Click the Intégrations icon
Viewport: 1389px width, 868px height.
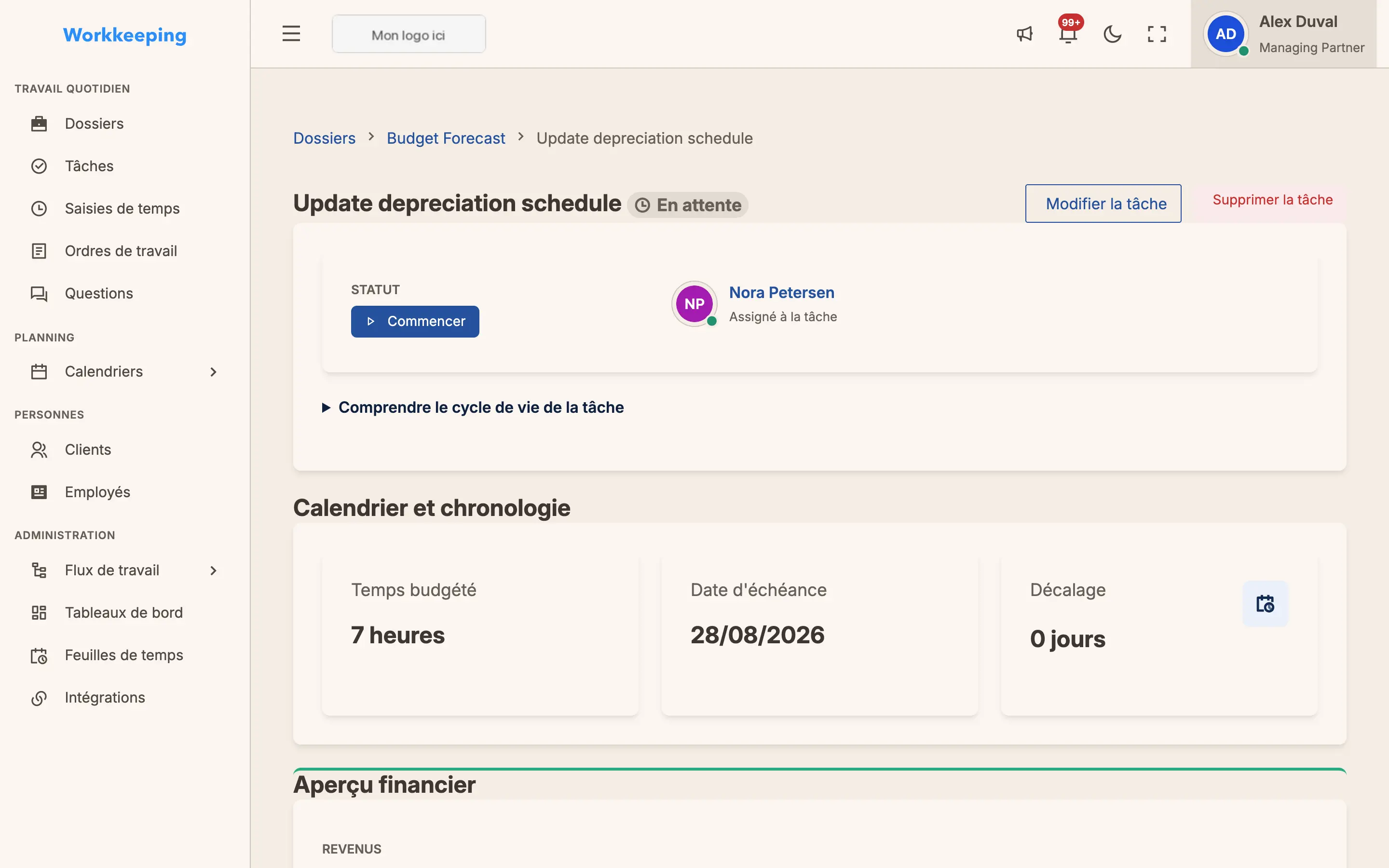coord(39,697)
